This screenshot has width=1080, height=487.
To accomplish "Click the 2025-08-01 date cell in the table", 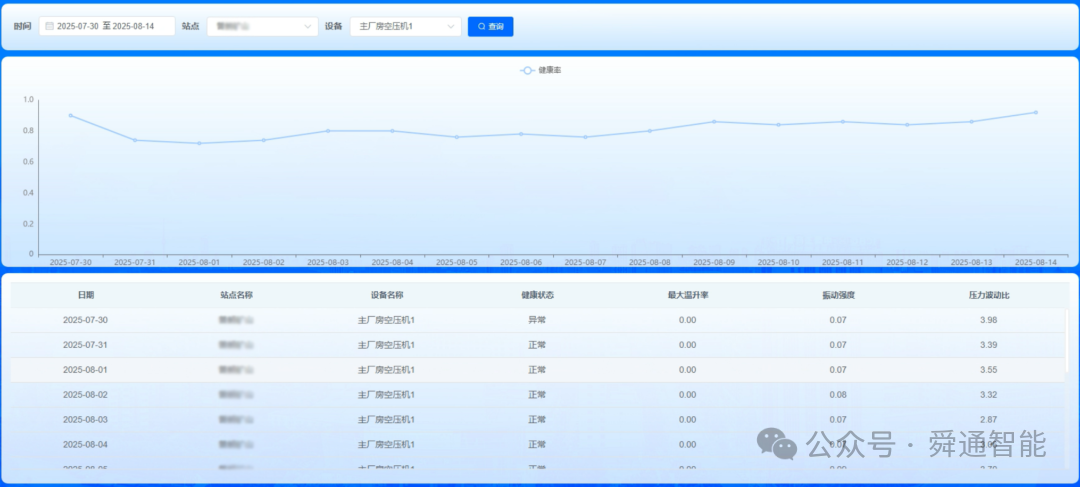I will [85, 370].
